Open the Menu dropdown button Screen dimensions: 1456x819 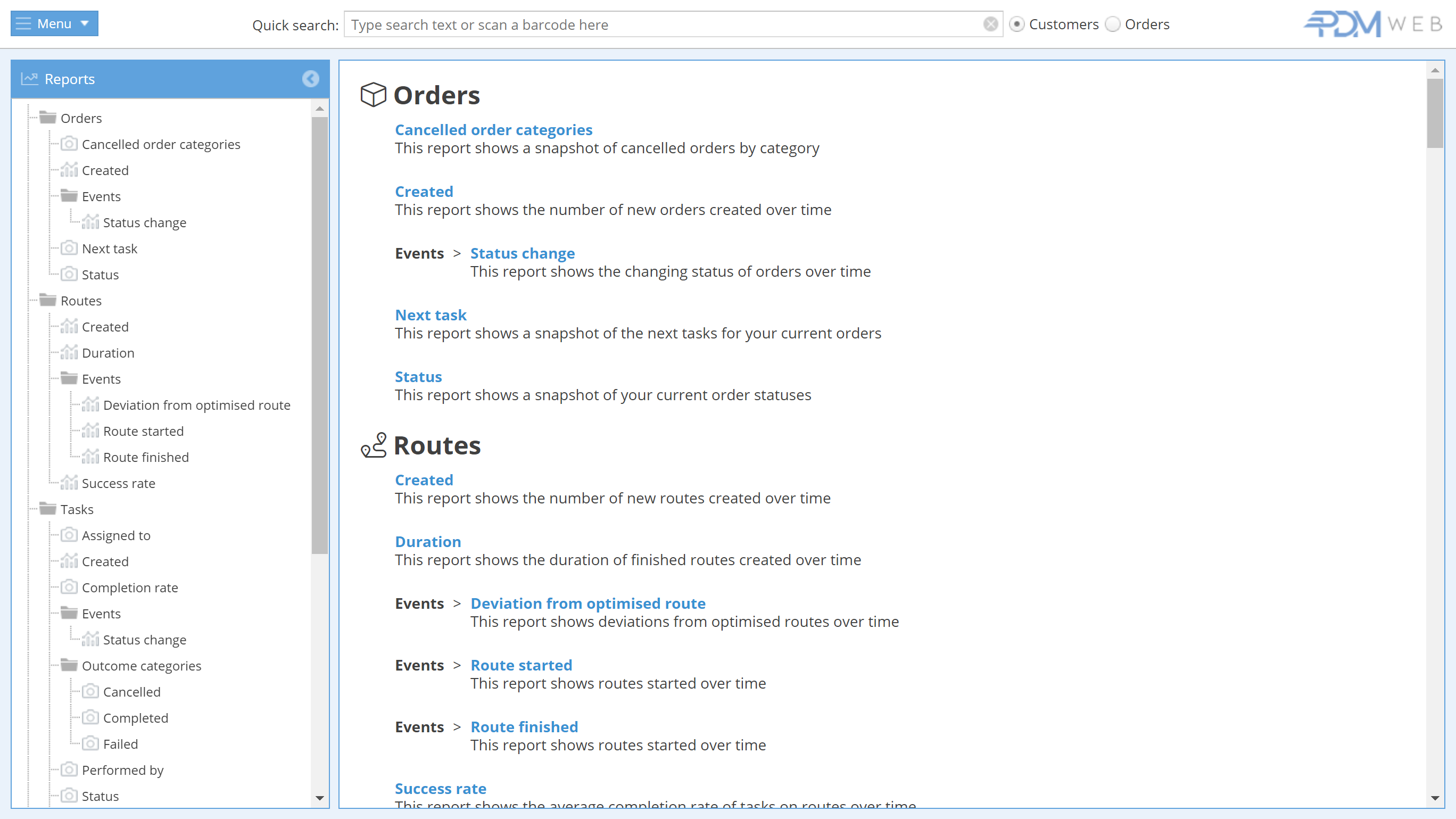[x=54, y=24]
